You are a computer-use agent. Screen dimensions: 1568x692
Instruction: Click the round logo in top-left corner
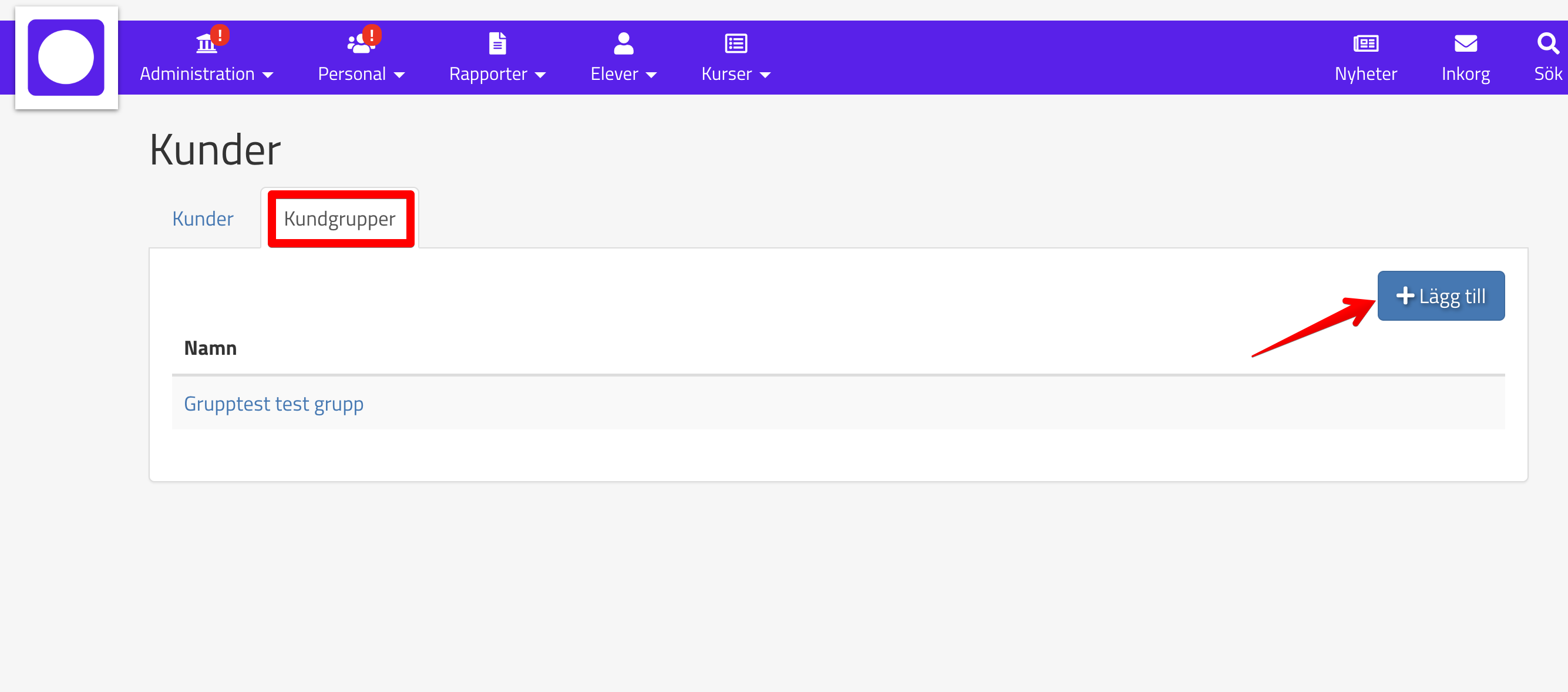click(66, 57)
